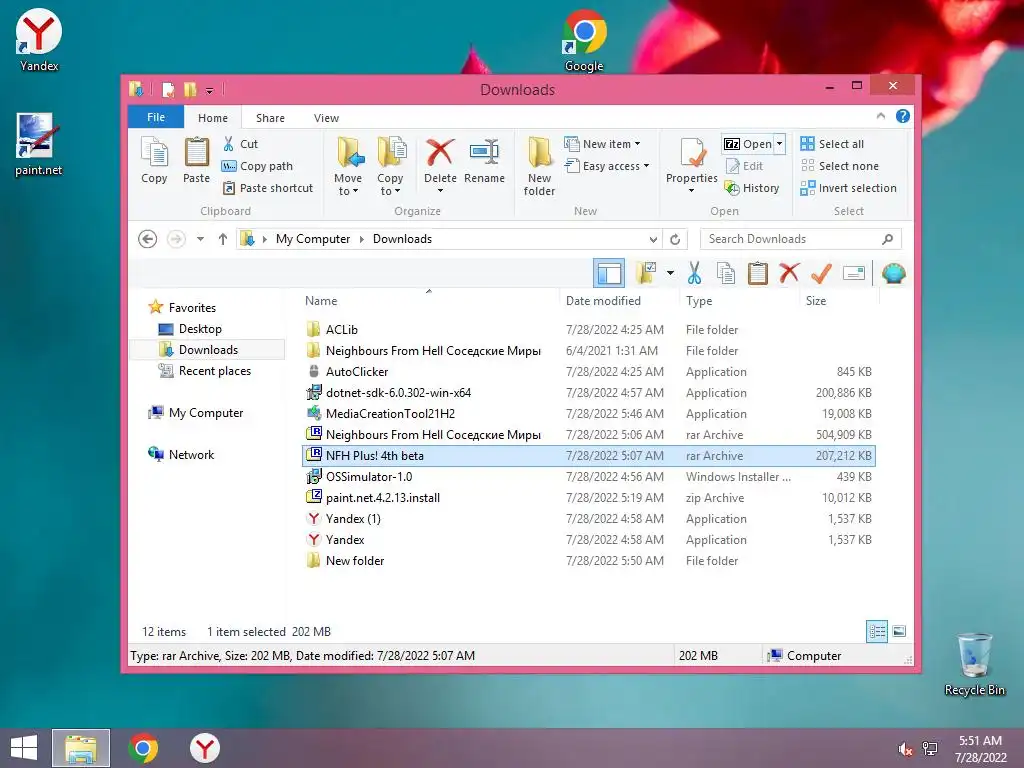This screenshot has height=768, width=1024.
Task: Refresh the Downloads folder
Action: click(x=675, y=239)
